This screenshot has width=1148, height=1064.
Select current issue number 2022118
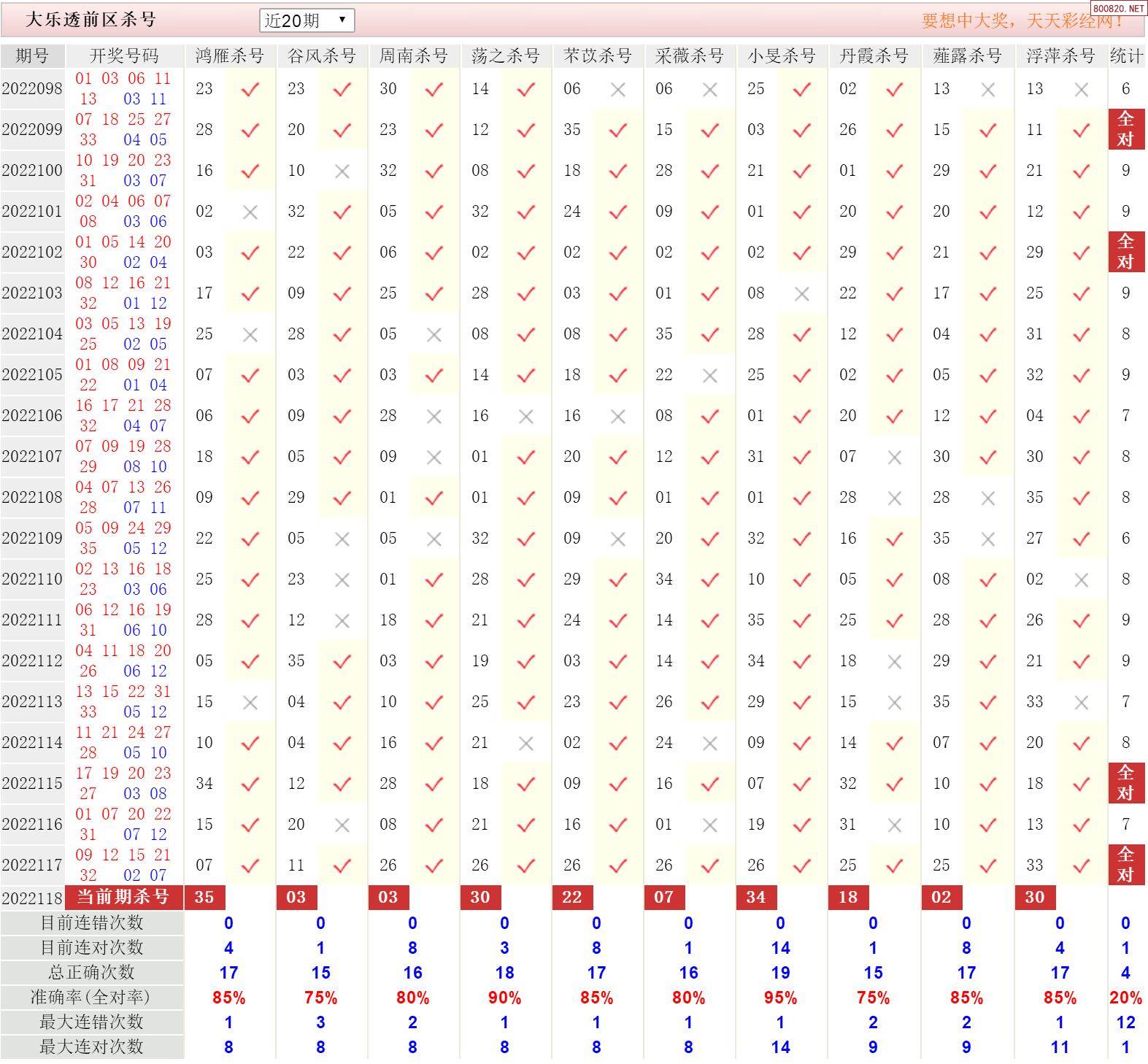coord(32,898)
